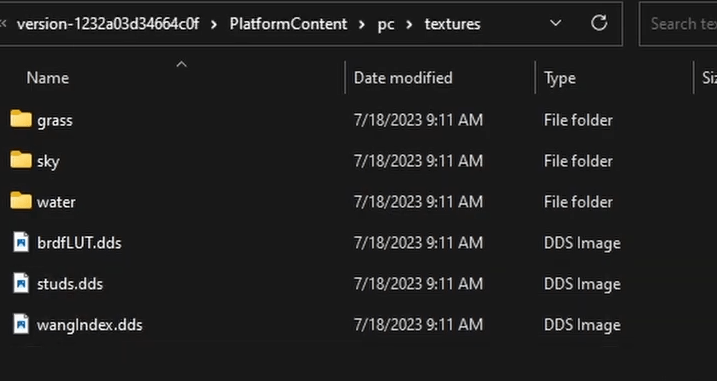Refresh the textures folder view
717x381 pixels.
pyautogui.click(x=599, y=23)
